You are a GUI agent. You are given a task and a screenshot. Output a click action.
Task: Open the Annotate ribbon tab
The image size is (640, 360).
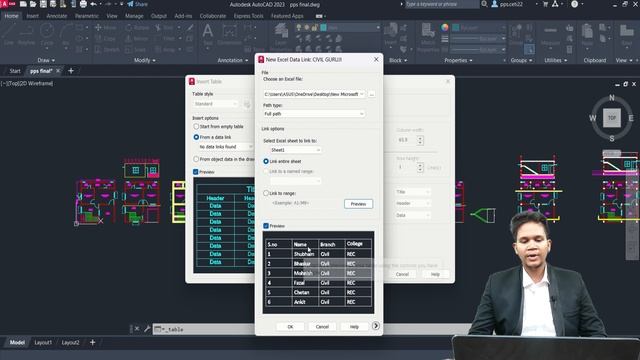point(56,16)
